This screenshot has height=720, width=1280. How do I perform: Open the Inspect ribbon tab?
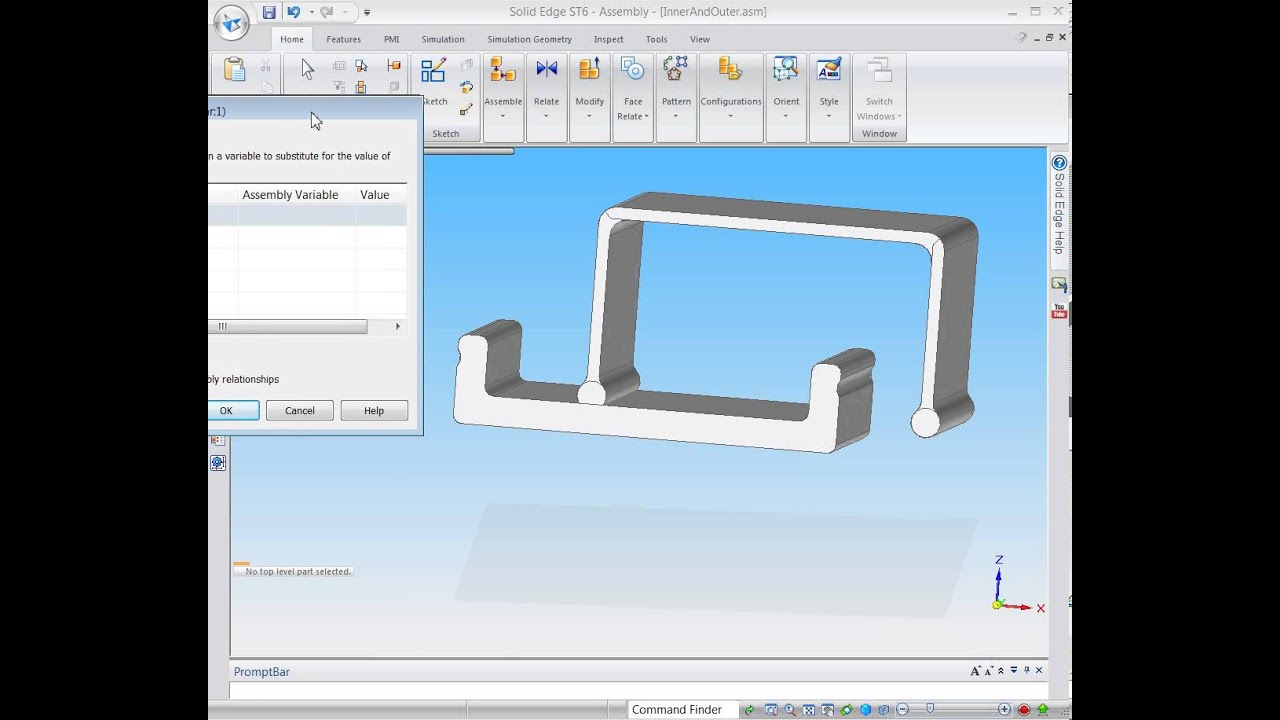tap(609, 39)
